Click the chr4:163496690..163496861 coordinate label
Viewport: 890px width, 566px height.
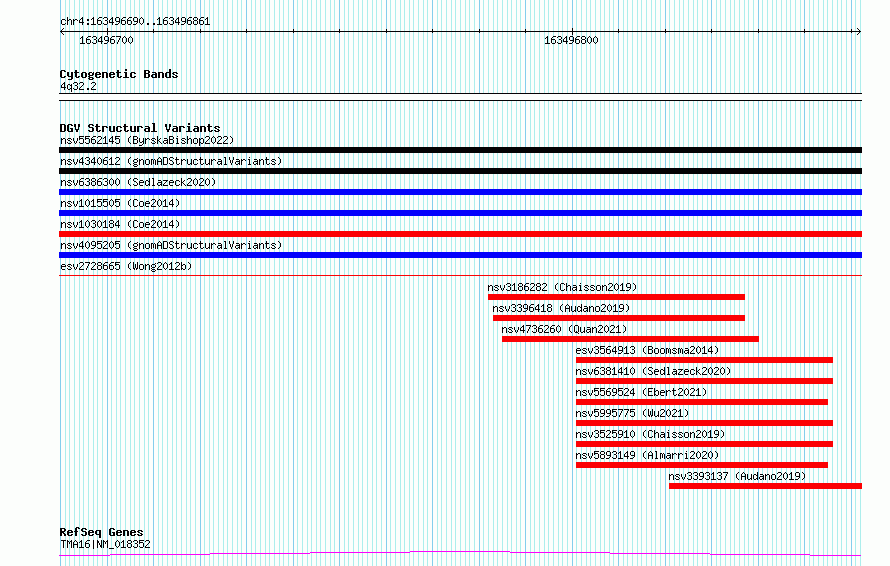[x=135, y=22]
